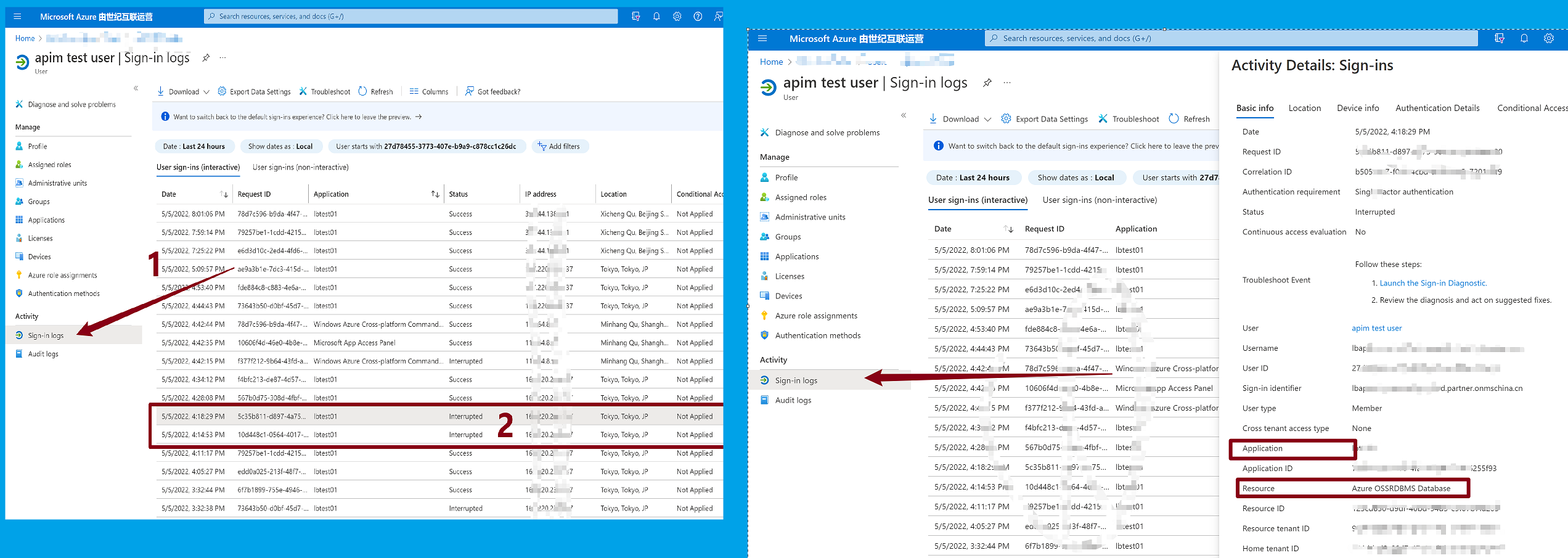Open the Location tab in Activity Details
The image size is (1568, 558).
coord(1304,108)
